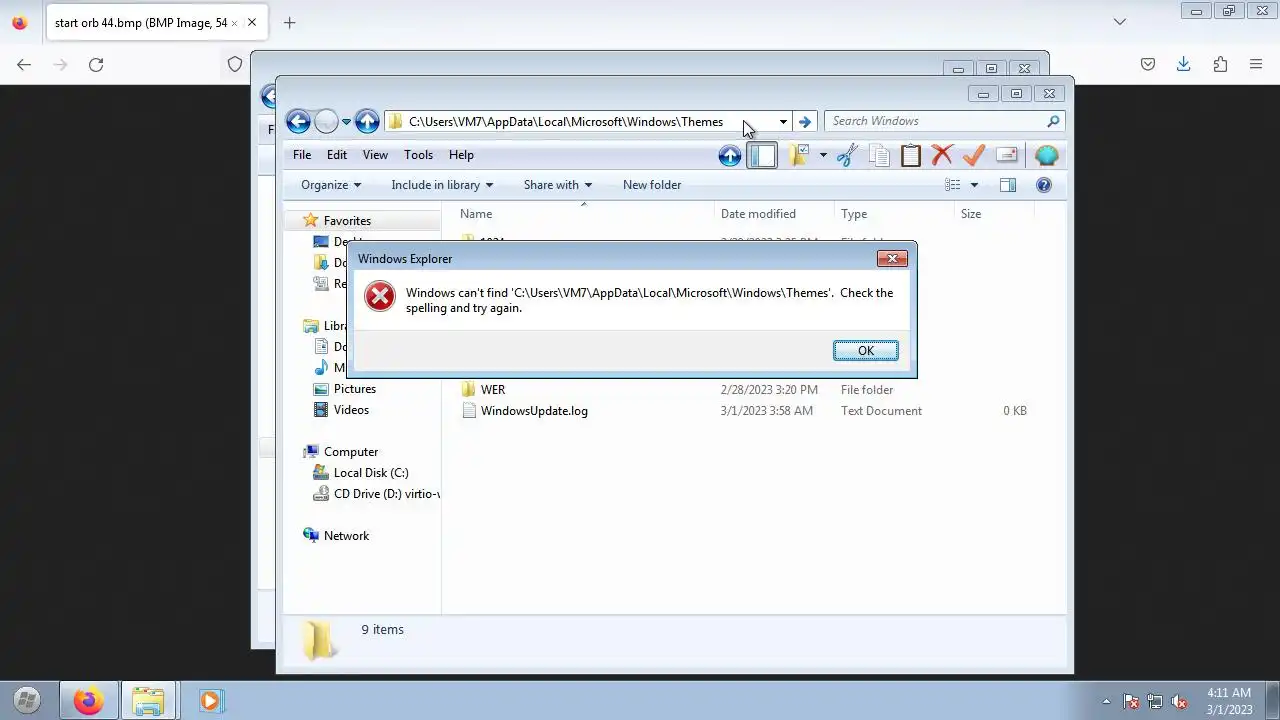1280x720 pixels.
Task: Sort by the Name column header
Action: [585, 214]
